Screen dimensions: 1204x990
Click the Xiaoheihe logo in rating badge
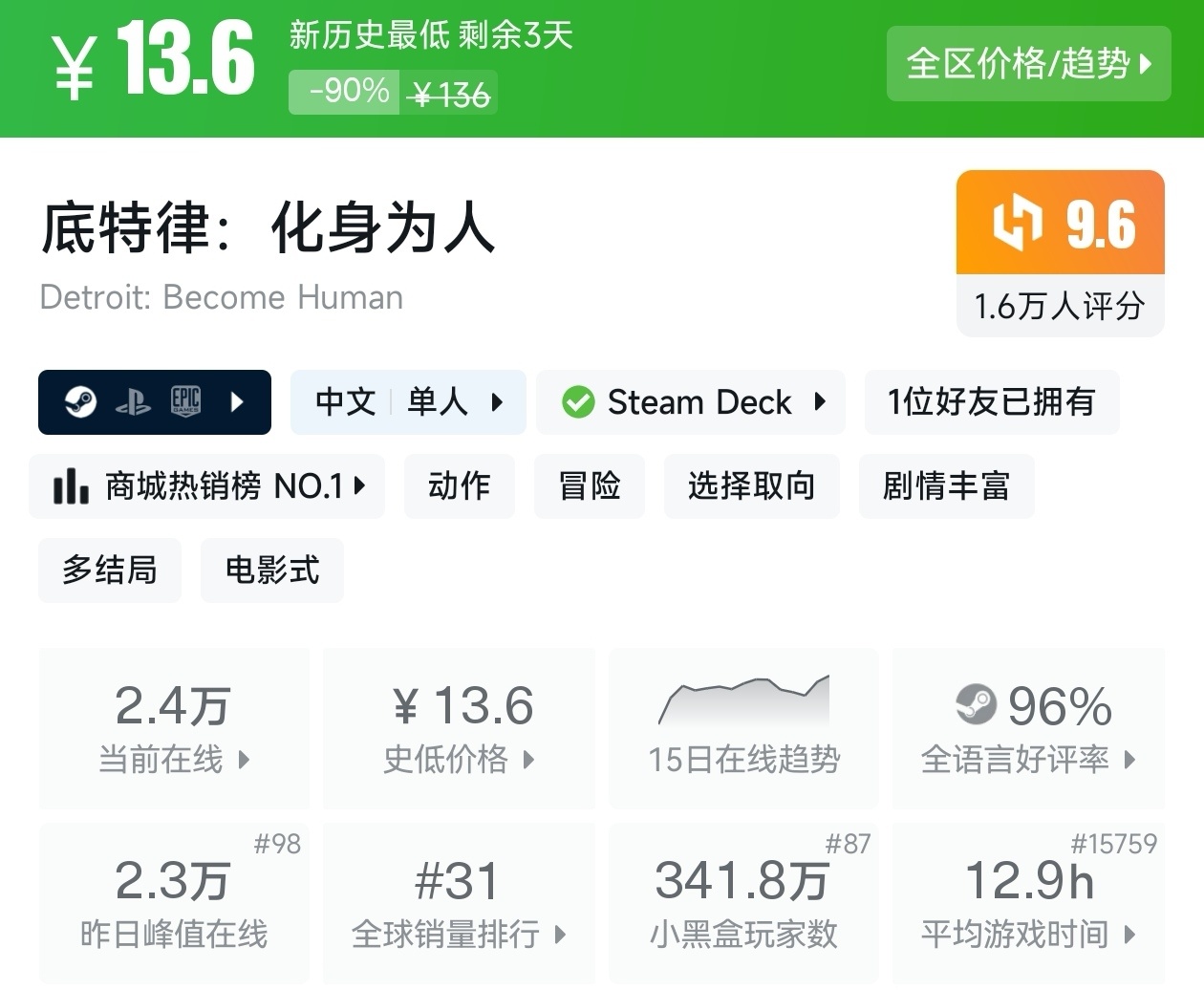(x=1017, y=223)
